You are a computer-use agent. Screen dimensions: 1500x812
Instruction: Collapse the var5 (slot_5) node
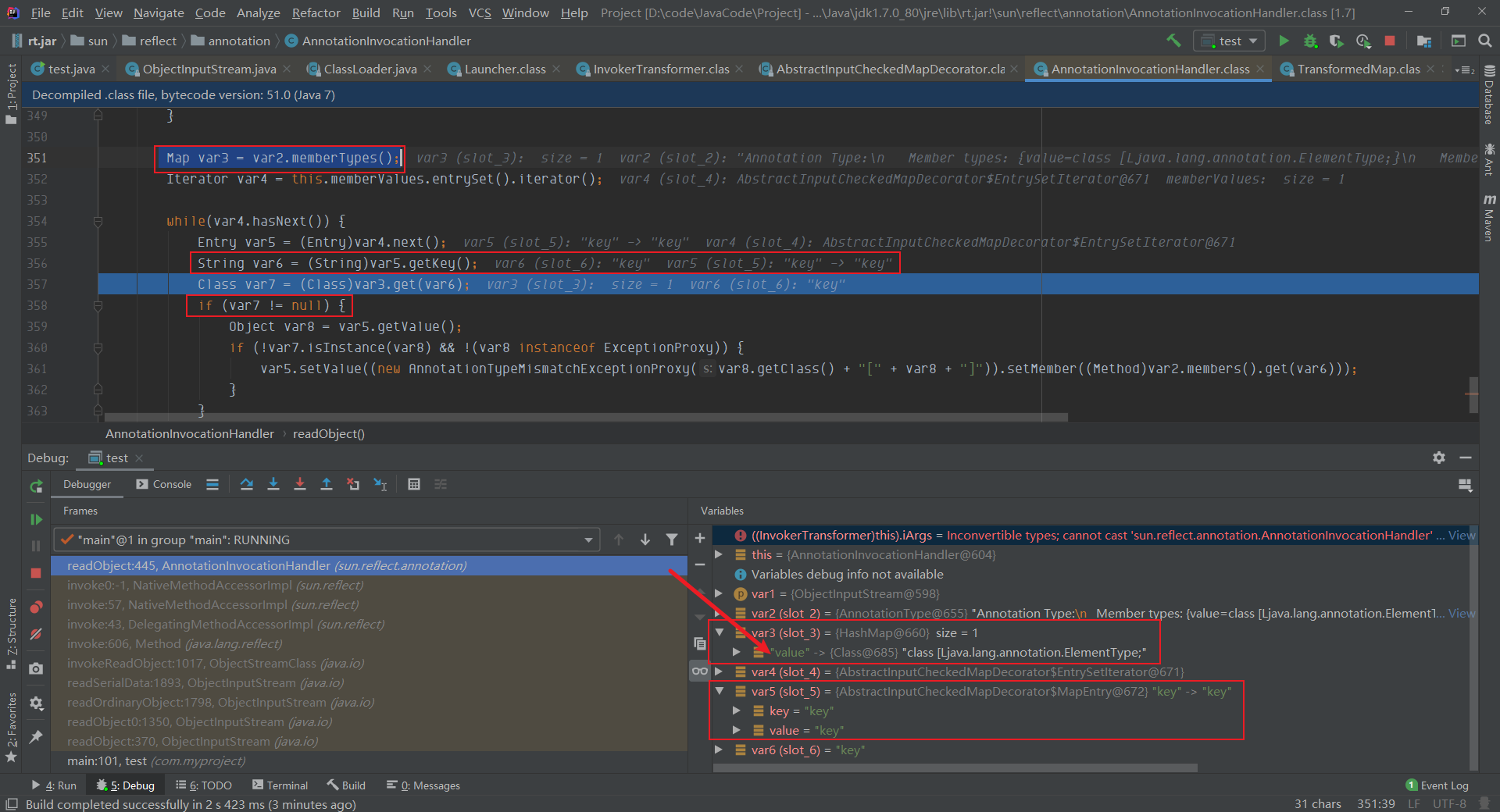pyautogui.click(x=720, y=691)
